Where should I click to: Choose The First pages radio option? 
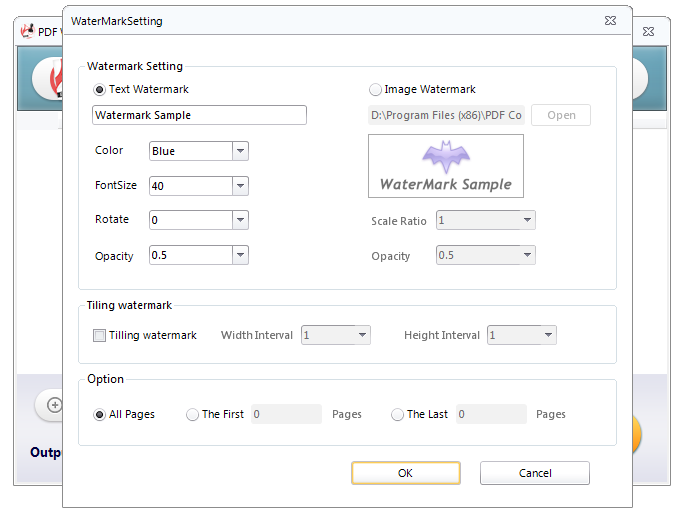[192, 414]
